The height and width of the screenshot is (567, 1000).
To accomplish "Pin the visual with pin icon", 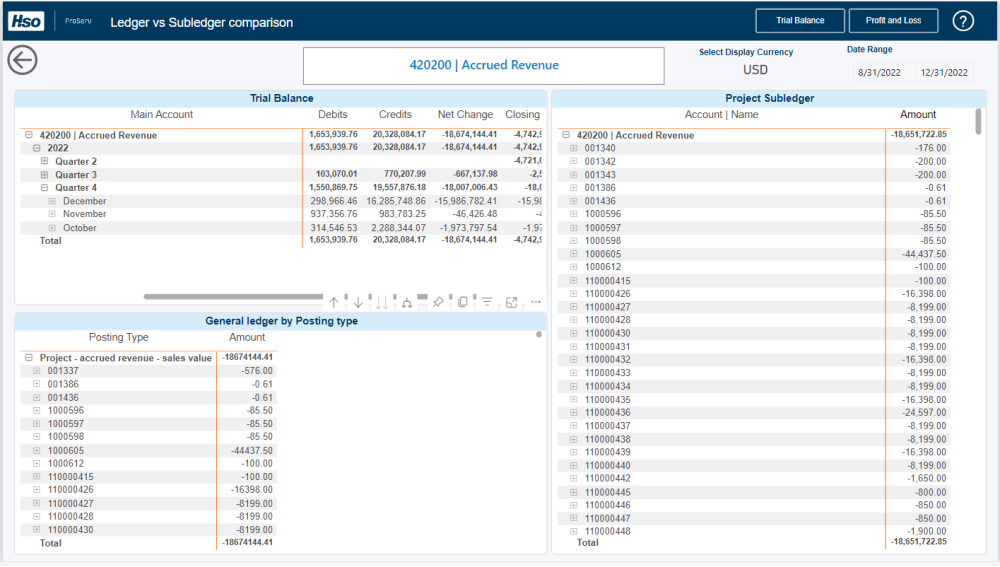I will [x=438, y=302].
